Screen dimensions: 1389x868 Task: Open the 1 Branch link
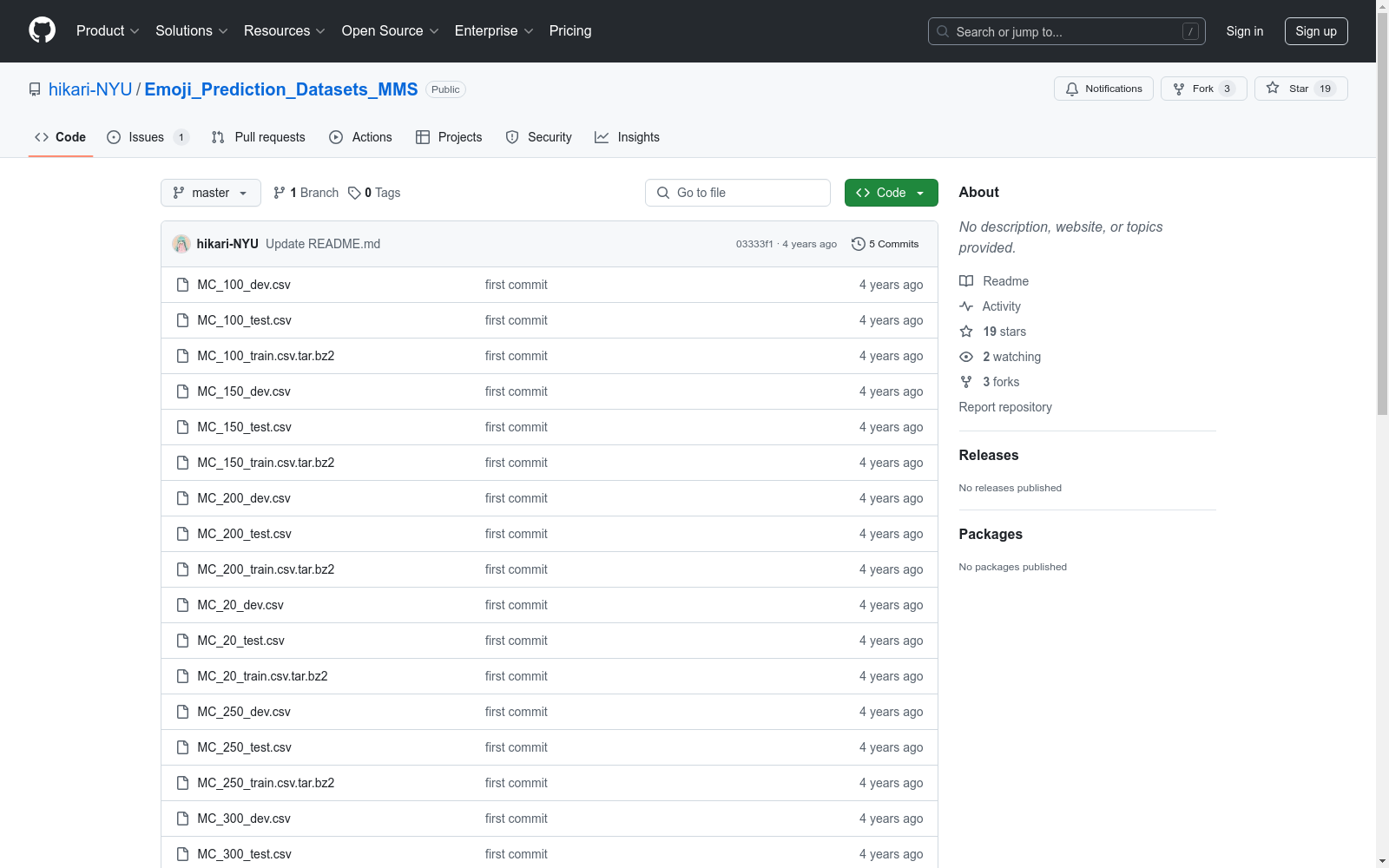(306, 193)
